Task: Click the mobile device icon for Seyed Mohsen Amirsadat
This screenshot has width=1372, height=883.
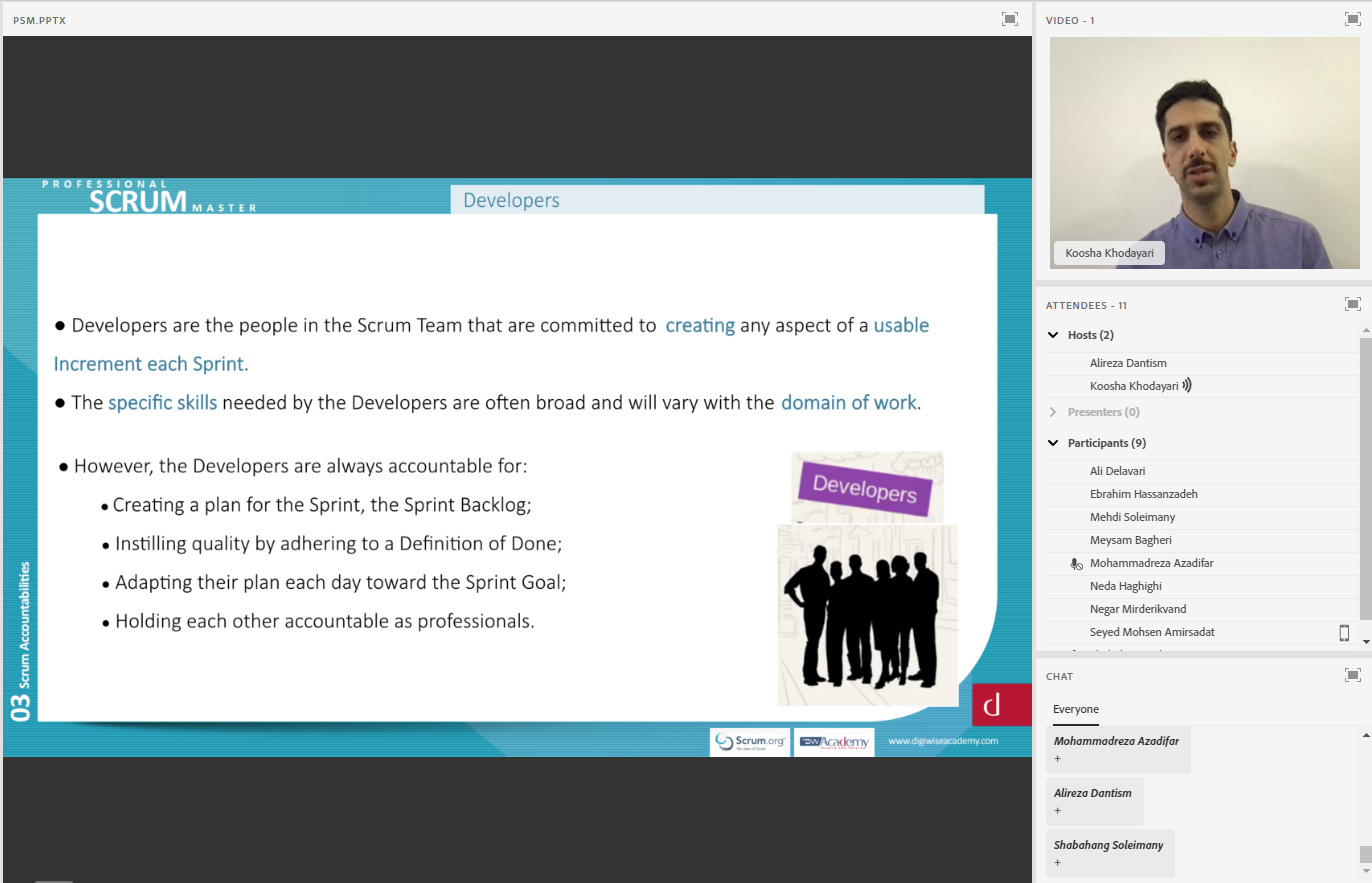Action: tap(1344, 632)
